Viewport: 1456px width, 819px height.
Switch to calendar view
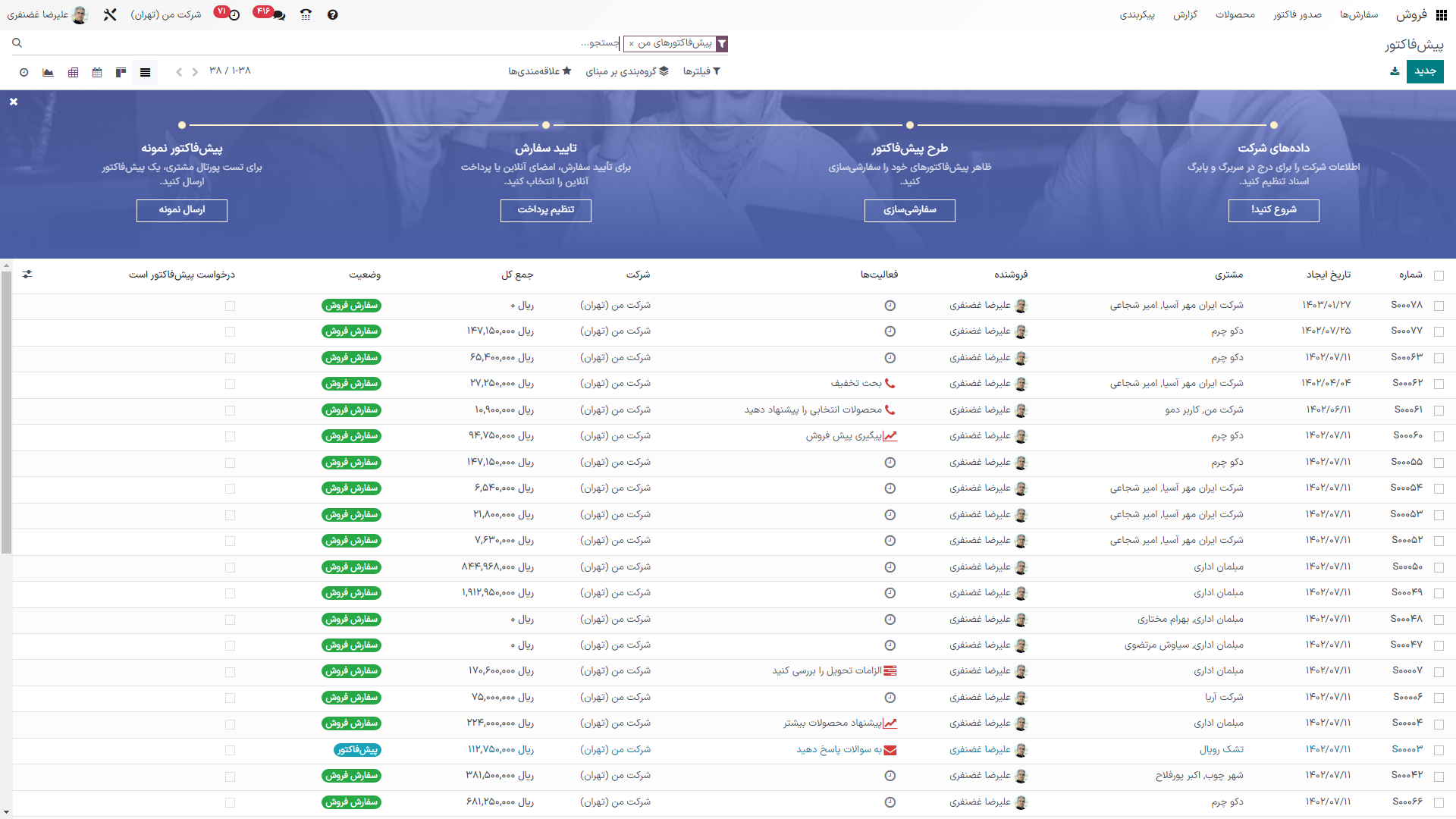tap(97, 72)
